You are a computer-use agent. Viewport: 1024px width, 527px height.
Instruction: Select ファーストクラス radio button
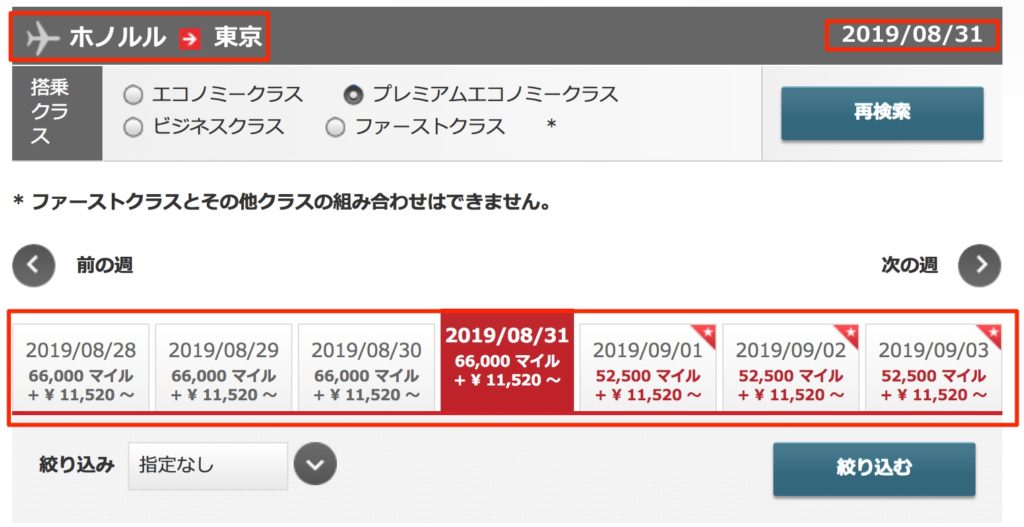[335, 127]
